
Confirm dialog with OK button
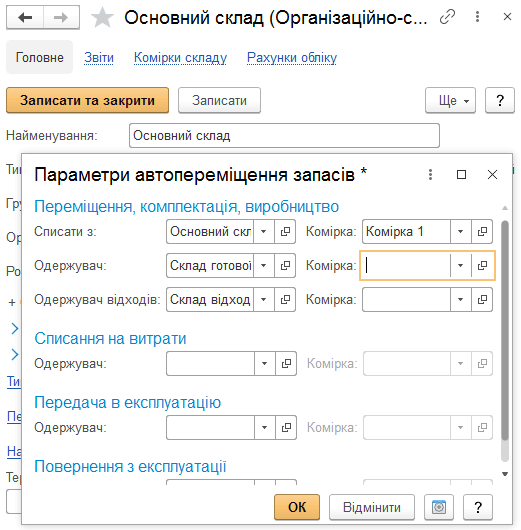click(297, 507)
